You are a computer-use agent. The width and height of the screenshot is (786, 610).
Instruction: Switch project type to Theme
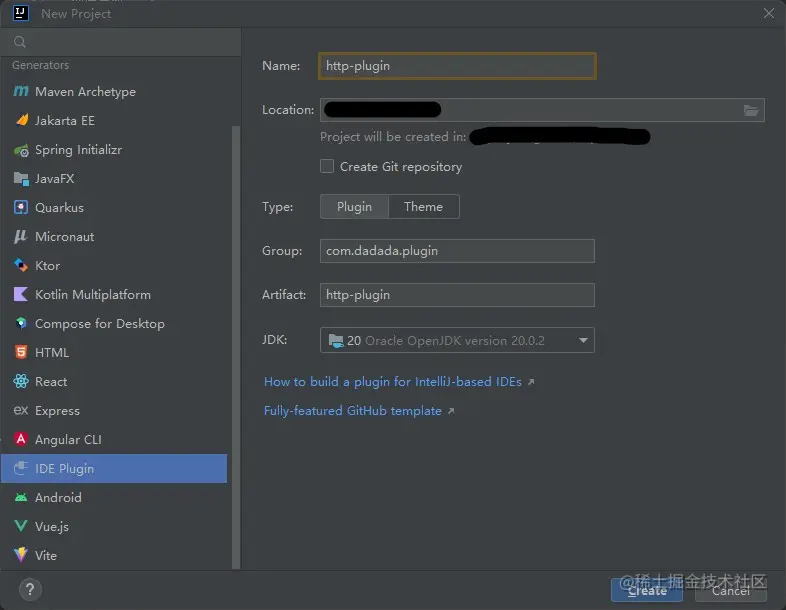click(x=424, y=207)
